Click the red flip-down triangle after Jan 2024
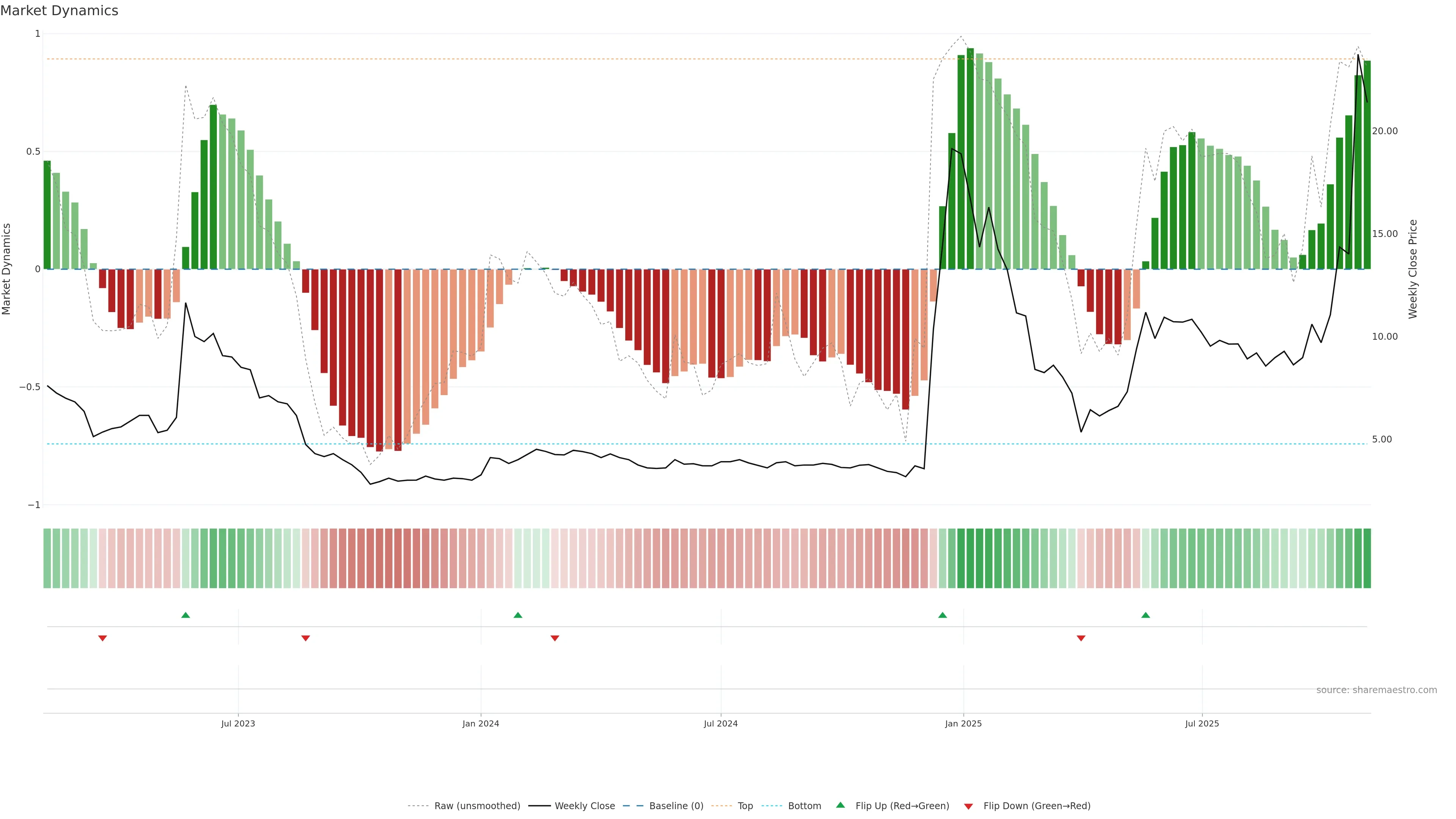Screen dimensions: 1456x819 point(555,638)
